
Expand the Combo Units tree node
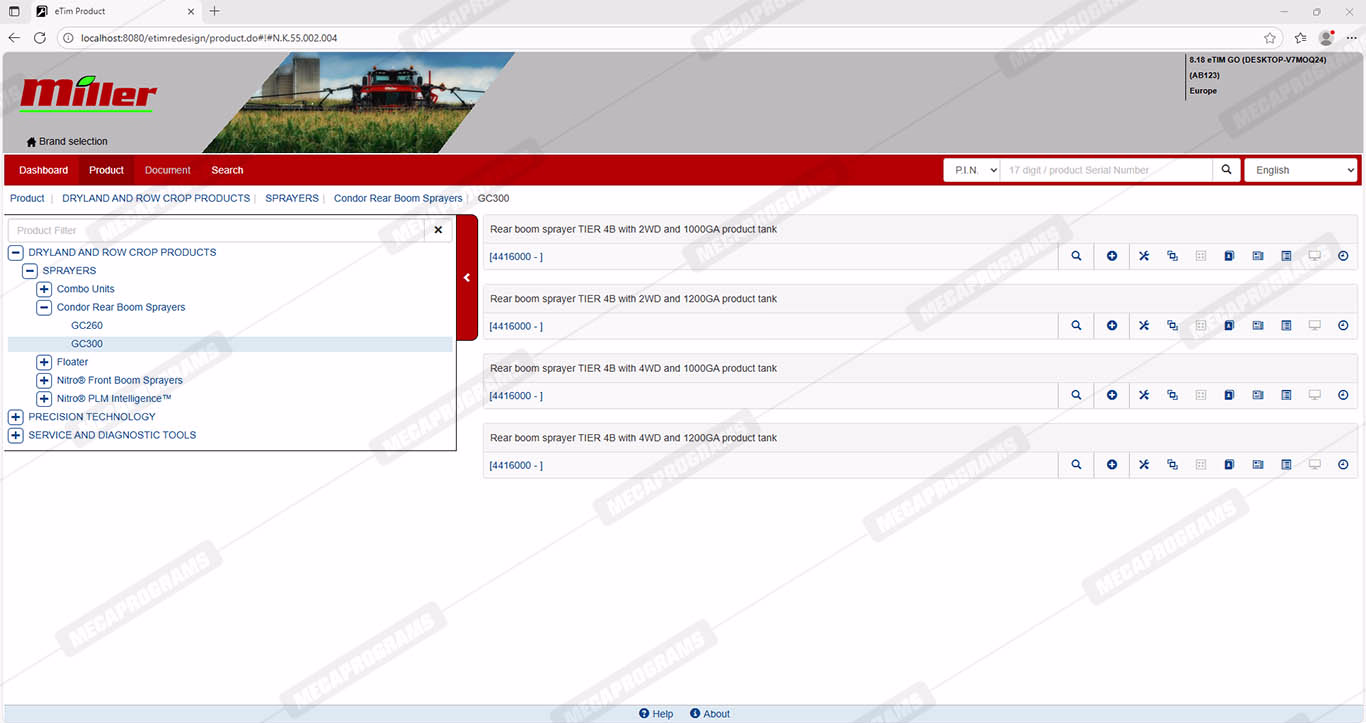(x=44, y=289)
